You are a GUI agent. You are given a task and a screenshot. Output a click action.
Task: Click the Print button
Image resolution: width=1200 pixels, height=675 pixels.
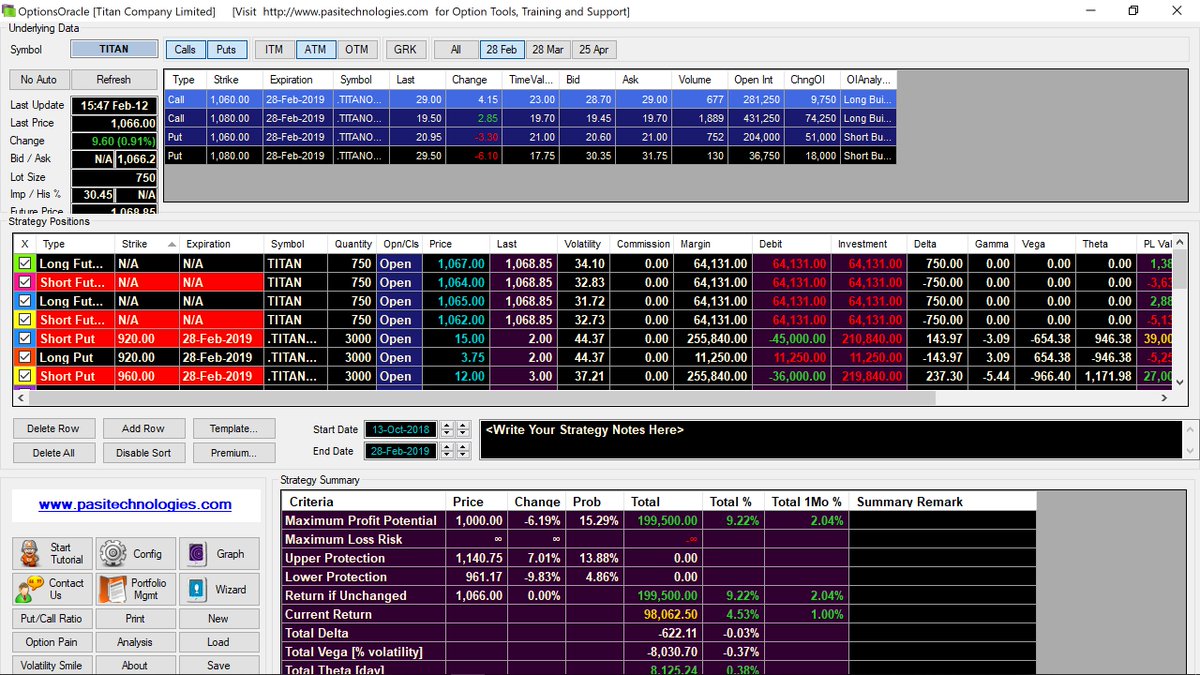[x=135, y=618]
